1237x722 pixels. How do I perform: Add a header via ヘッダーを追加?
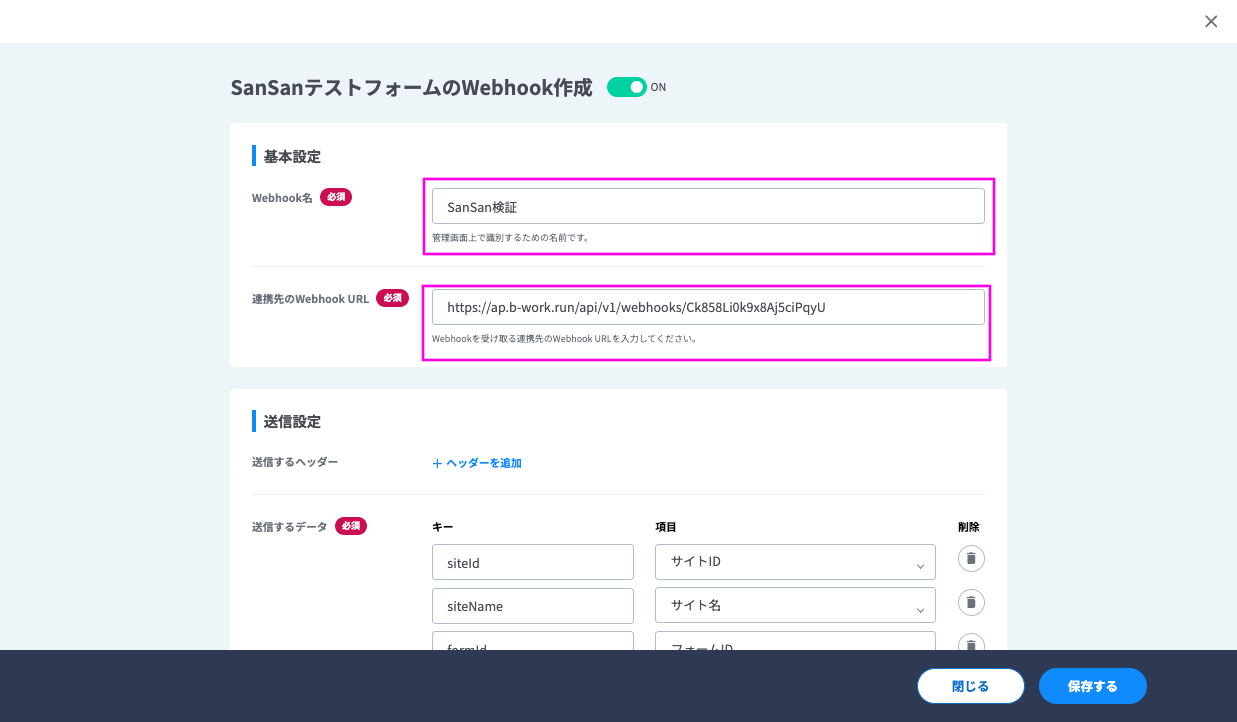pyautogui.click(x=477, y=463)
